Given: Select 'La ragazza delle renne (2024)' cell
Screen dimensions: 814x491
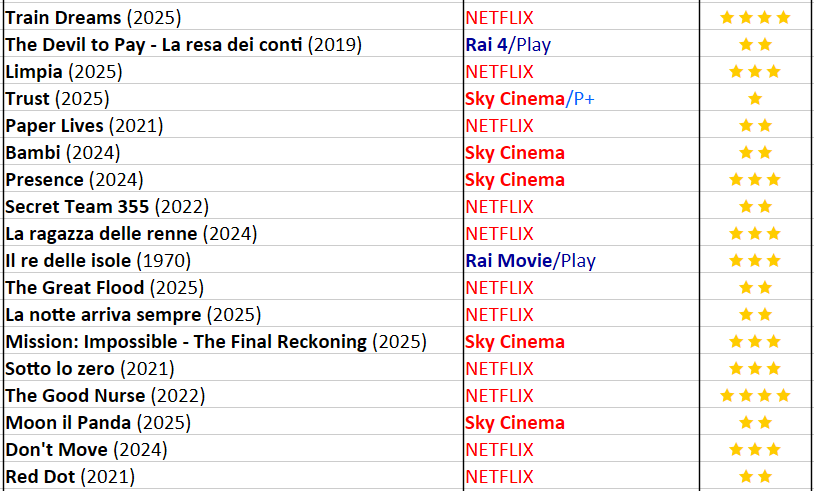Looking at the screenshot, I should pos(233,233).
